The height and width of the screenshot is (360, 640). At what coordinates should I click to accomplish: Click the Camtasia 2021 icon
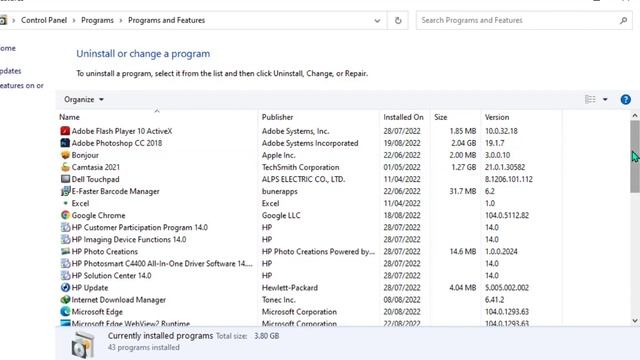coord(65,167)
